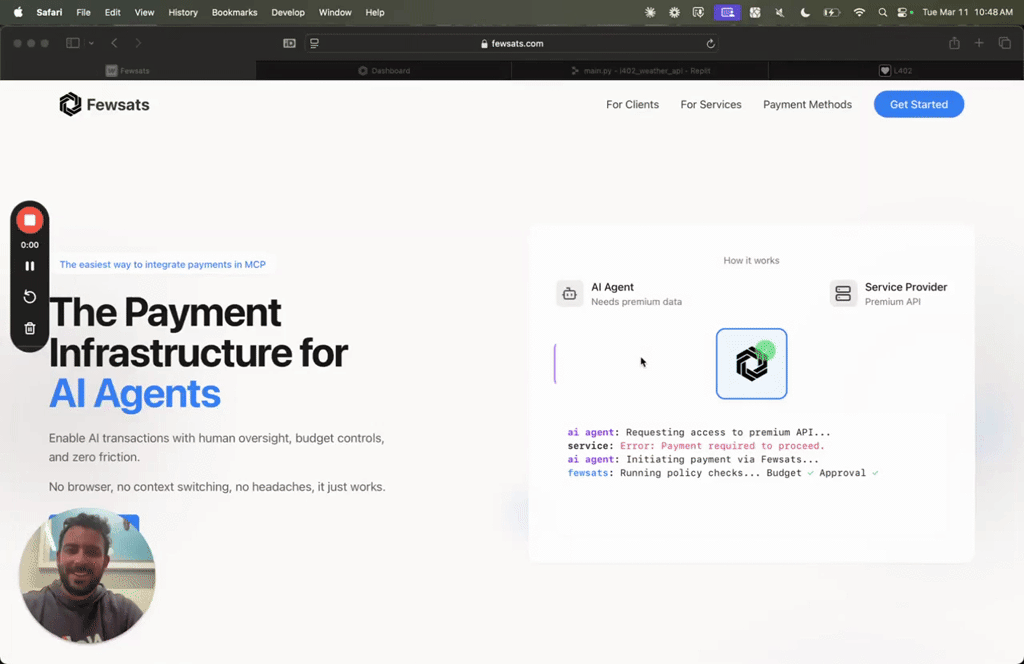Delete the recording with the trash icon
Screen dimensions: 1024x664
(29, 328)
